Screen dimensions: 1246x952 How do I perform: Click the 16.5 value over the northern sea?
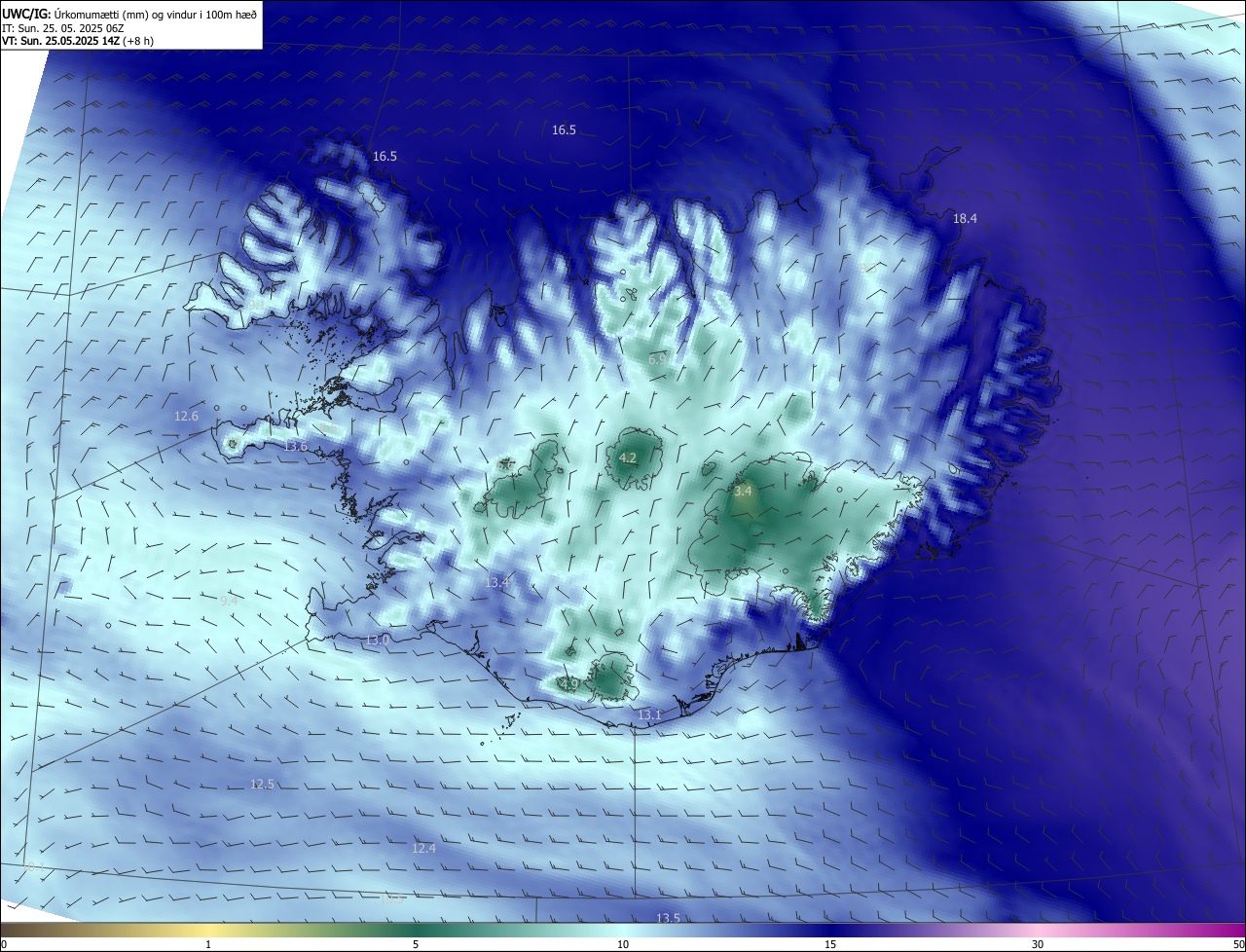(x=564, y=129)
